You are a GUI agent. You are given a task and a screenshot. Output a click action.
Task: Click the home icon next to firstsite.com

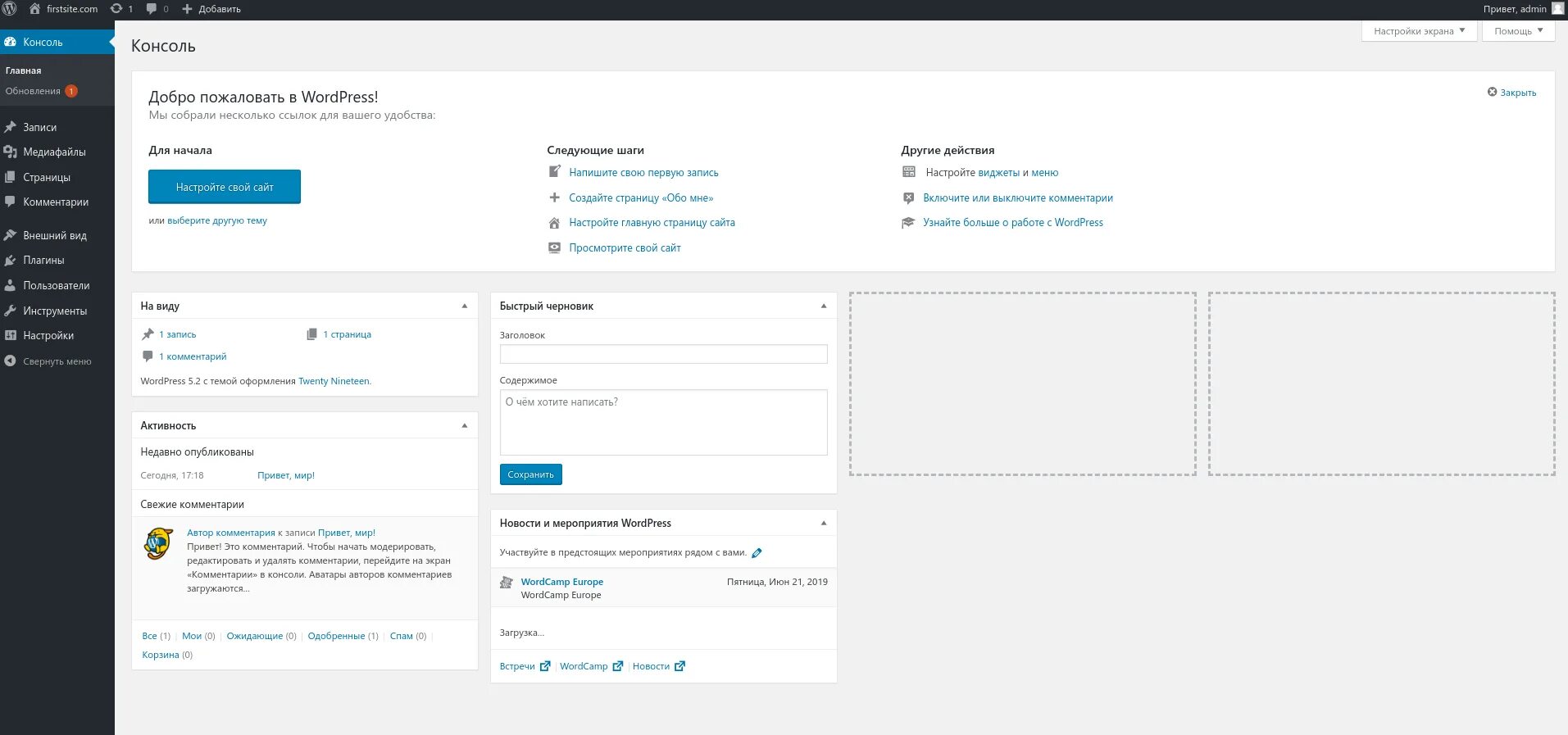coord(34,9)
